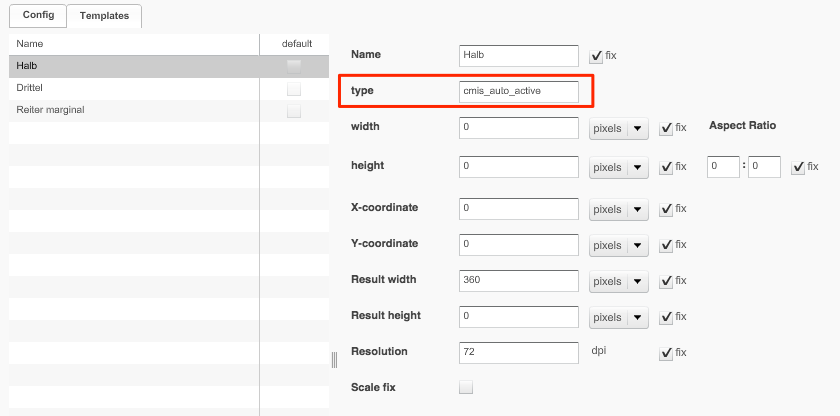This screenshot has height=416, width=840.
Task: Uncheck the fix checkbox for Y-coordinate
Action: pyautogui.click(x=665, y=245)
